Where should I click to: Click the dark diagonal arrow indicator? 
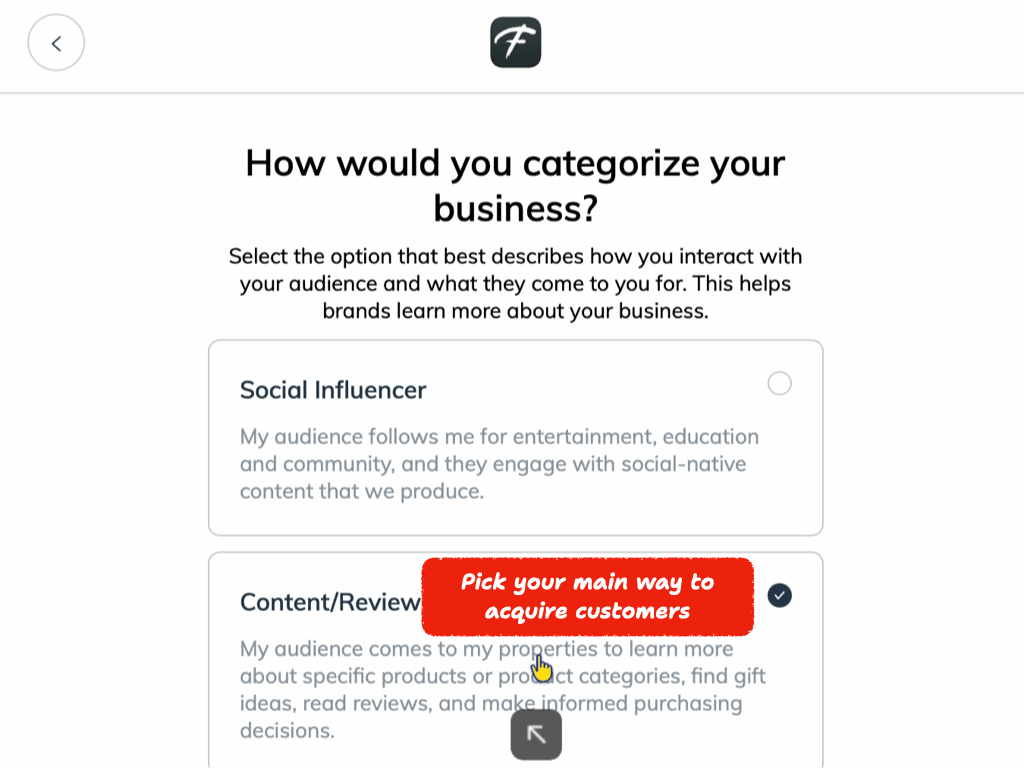click(536, 735)
